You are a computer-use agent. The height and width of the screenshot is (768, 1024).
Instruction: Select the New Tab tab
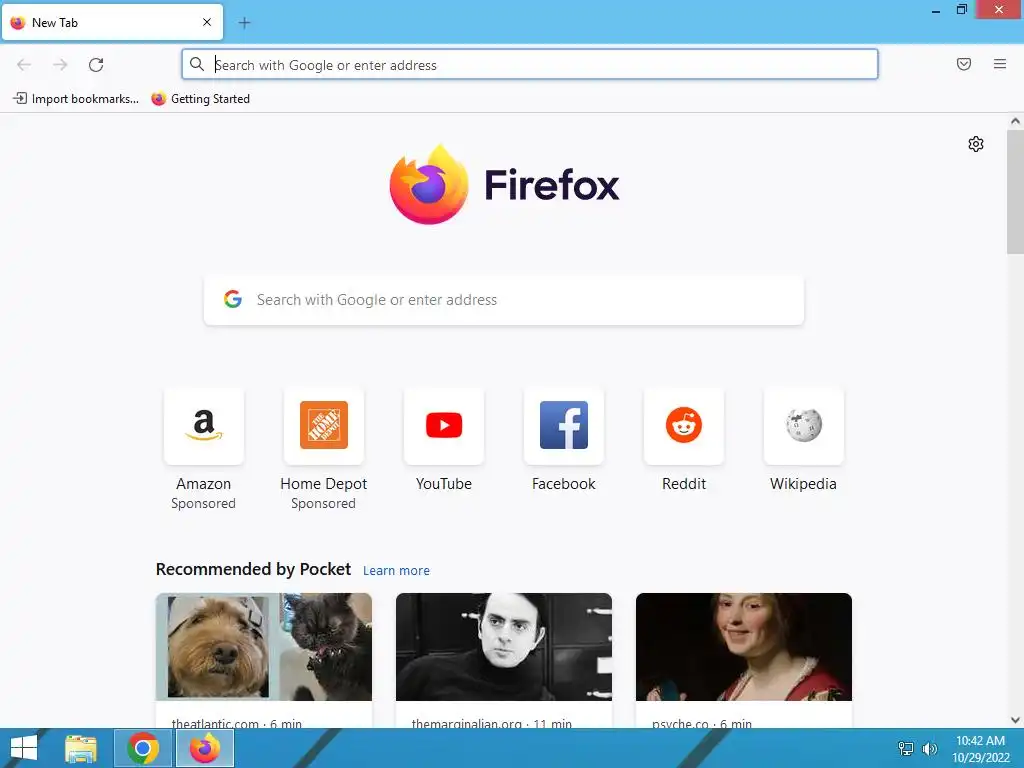pos(112,22)
